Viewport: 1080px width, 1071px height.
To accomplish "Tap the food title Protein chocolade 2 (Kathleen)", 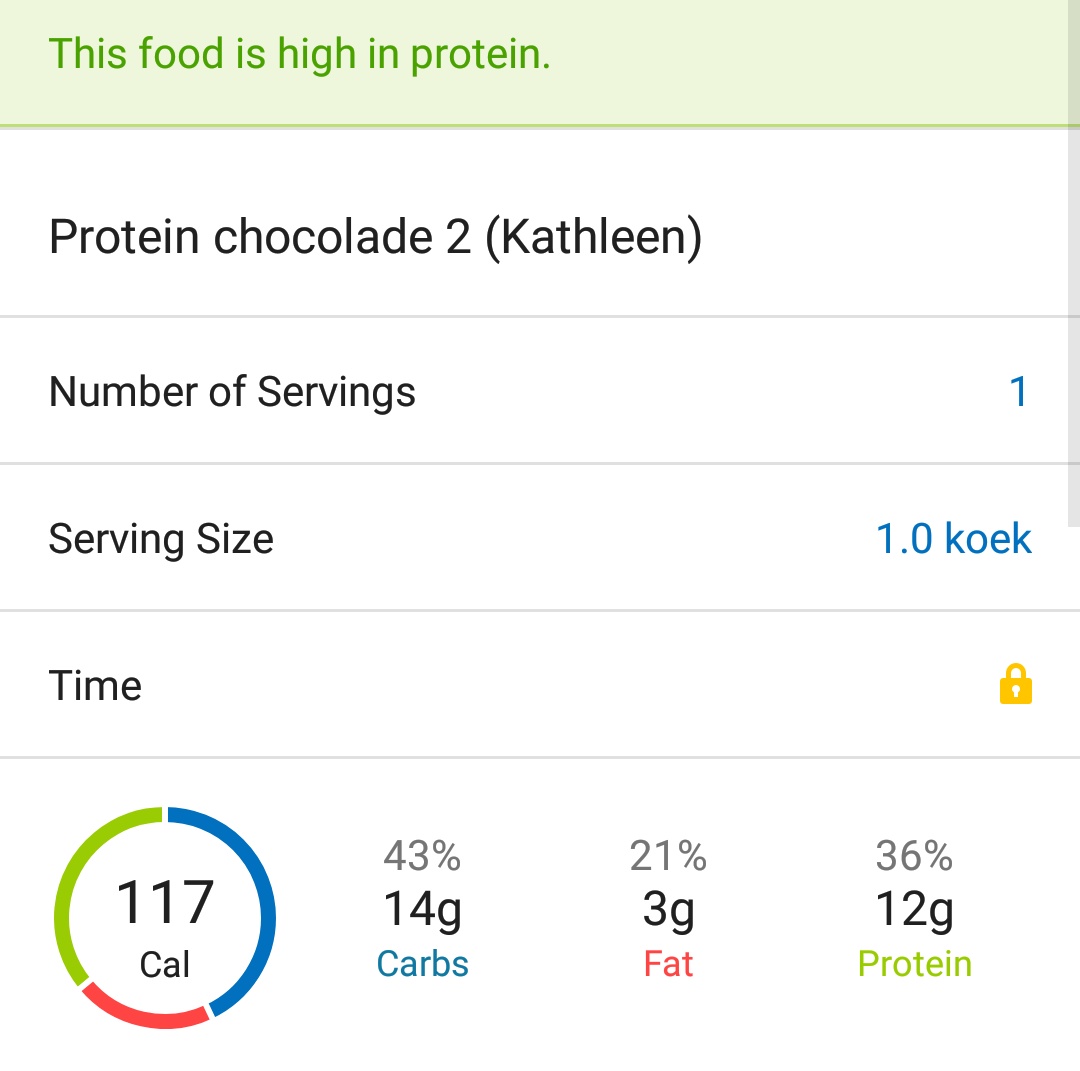I will pos(375,238).
